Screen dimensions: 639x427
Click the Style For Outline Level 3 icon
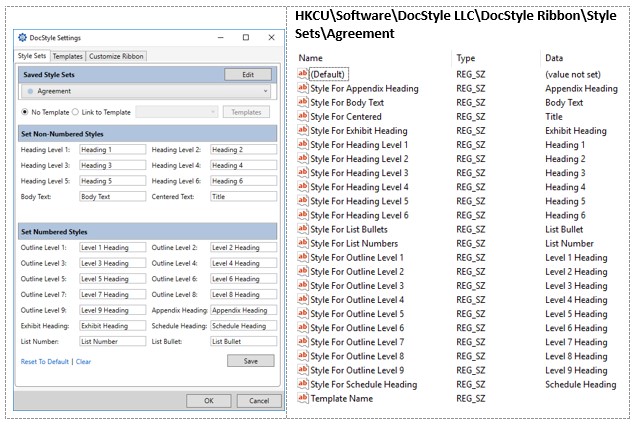[x=302, y=285]
